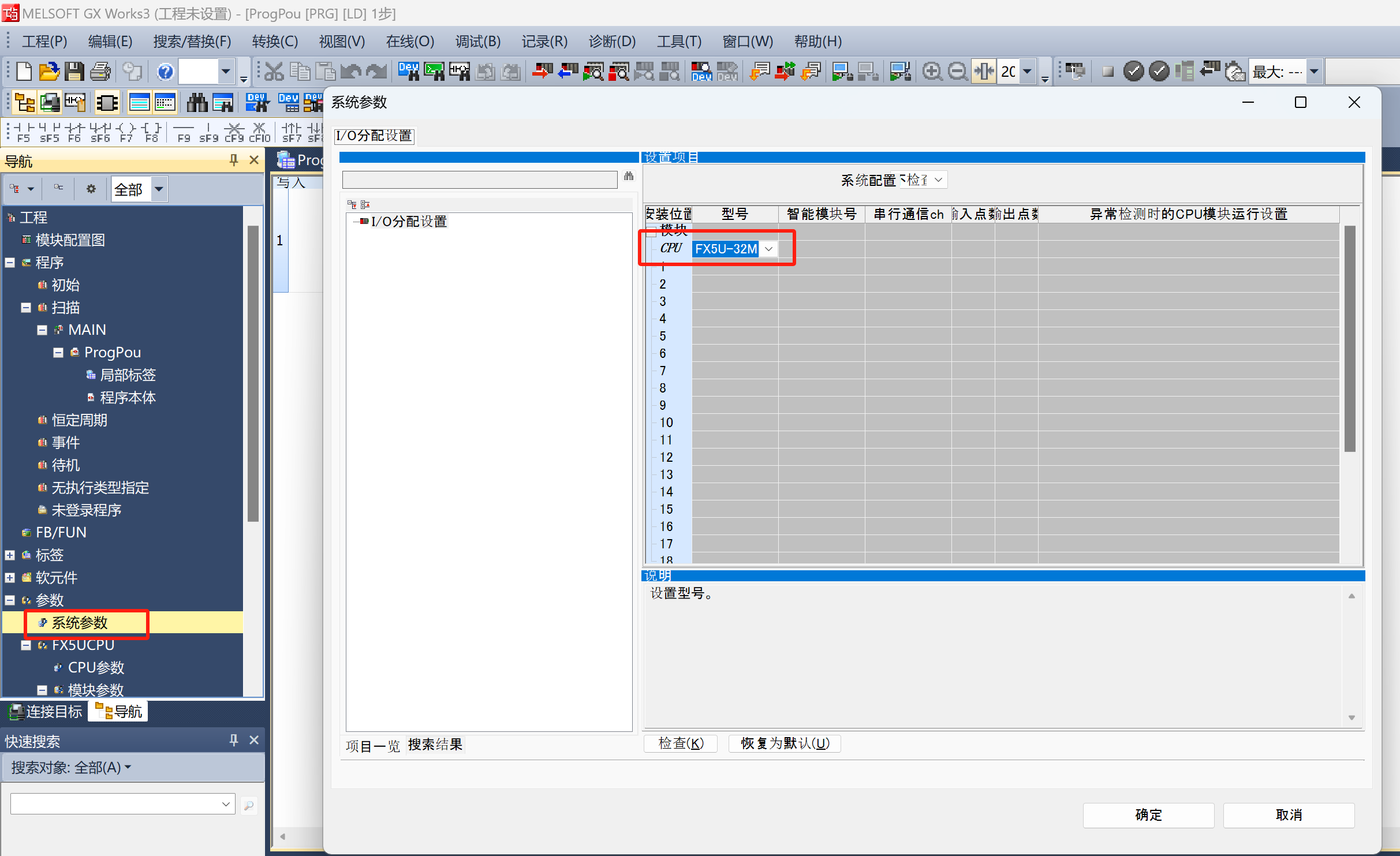Image resolution: width=1400 pixels, height=856 pixels.
Task: Toggle the pin on Navigation panel
Action: 234,160
